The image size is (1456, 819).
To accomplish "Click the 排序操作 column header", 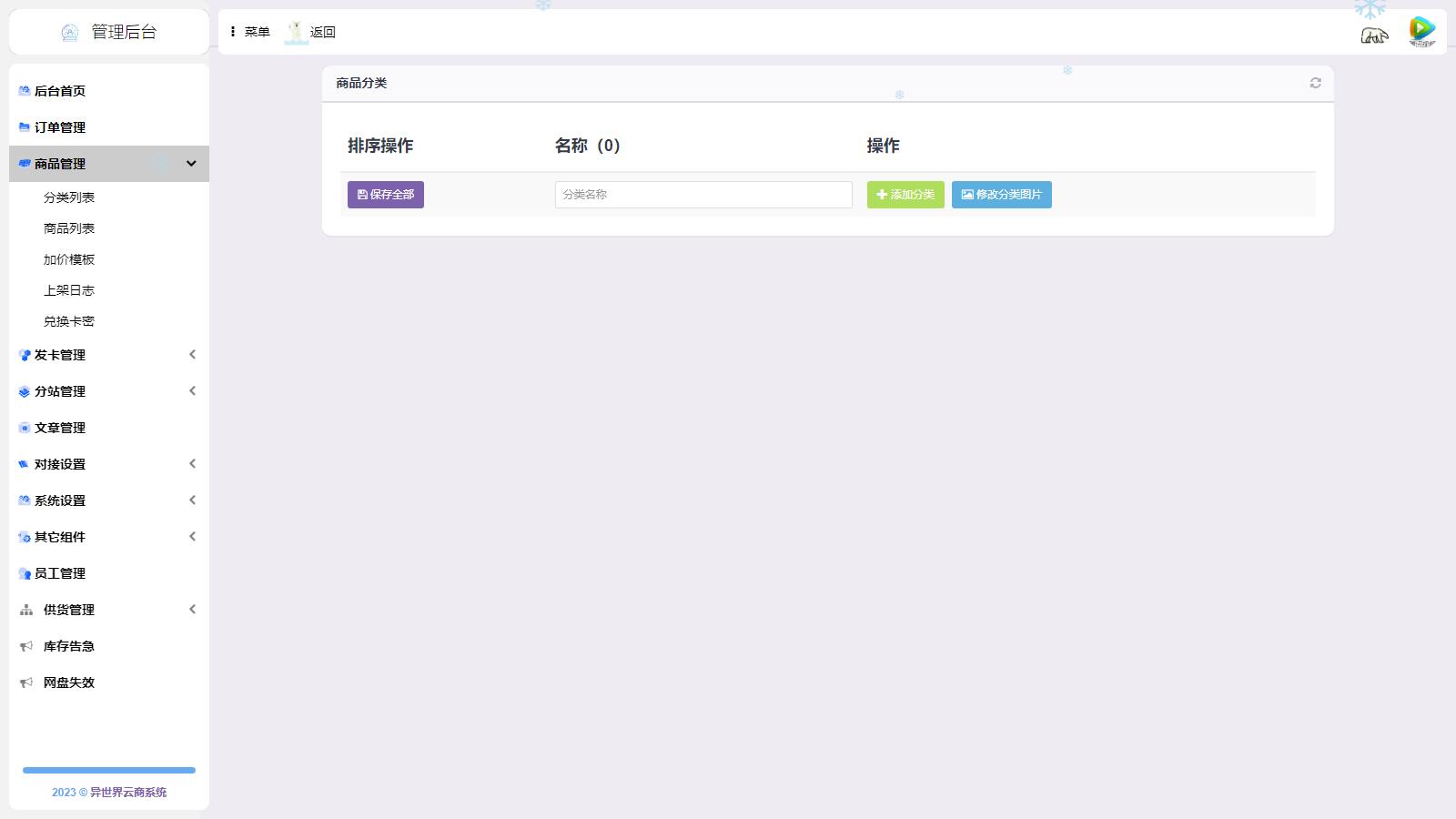I will click(380, 146).
